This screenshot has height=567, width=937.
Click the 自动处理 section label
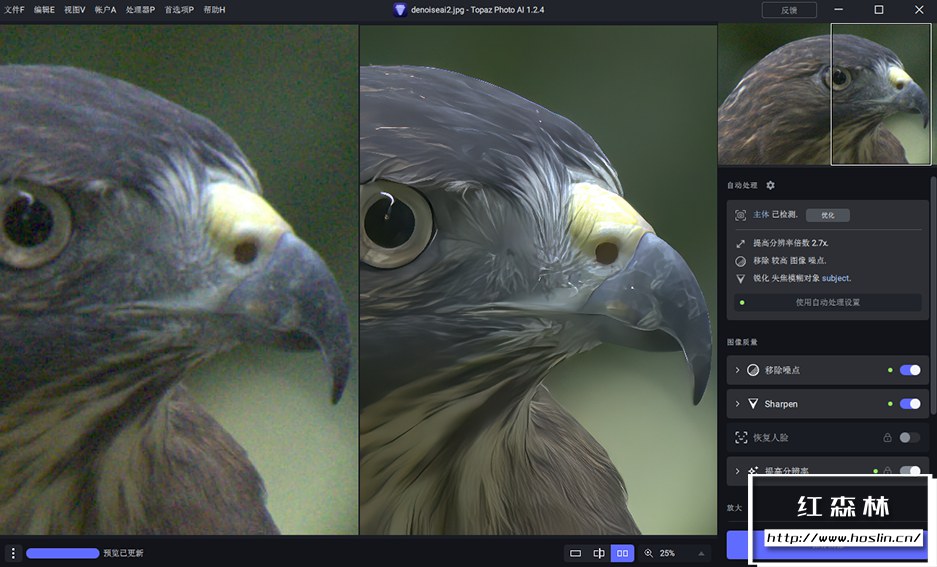tap(742, 185)
